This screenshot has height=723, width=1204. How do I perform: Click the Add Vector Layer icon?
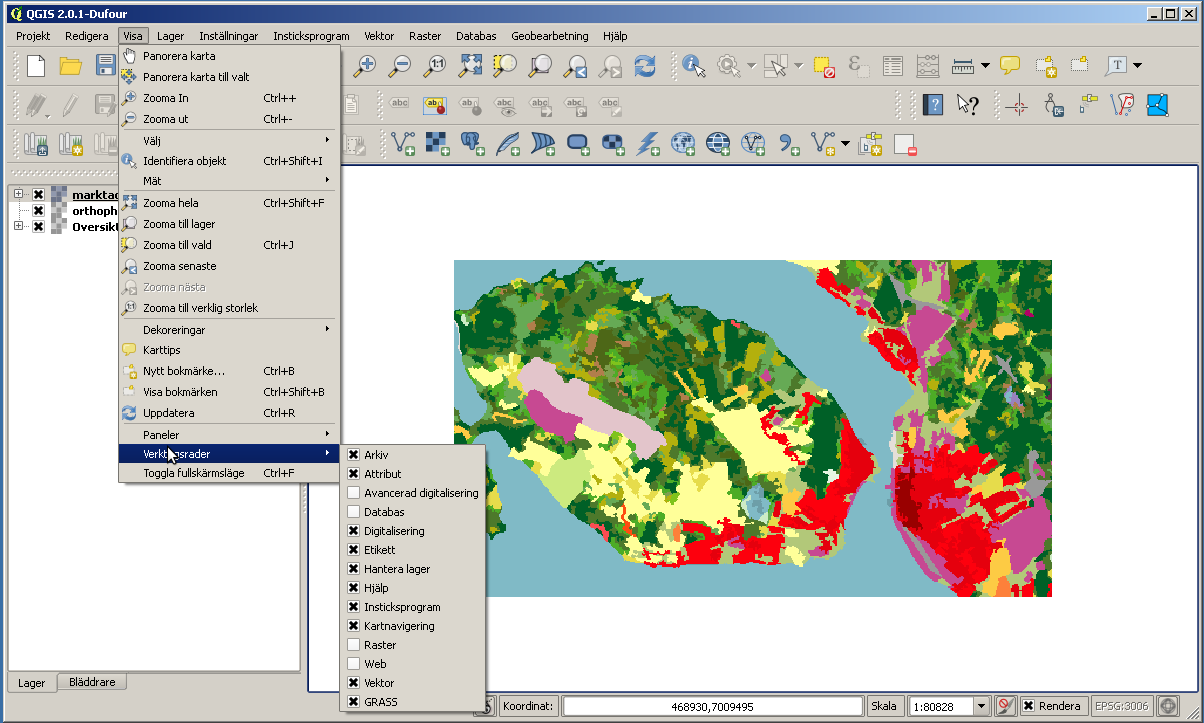point(404,144)
